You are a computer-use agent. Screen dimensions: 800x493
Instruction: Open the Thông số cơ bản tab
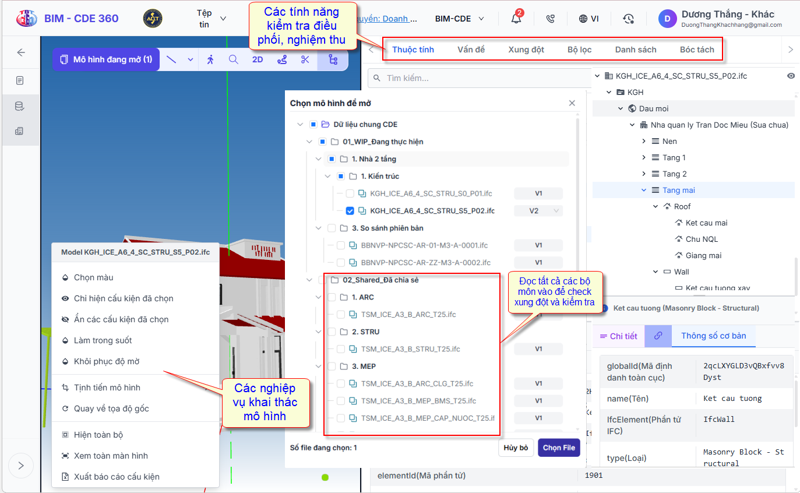pyautogui.click(x=713, y=336)
